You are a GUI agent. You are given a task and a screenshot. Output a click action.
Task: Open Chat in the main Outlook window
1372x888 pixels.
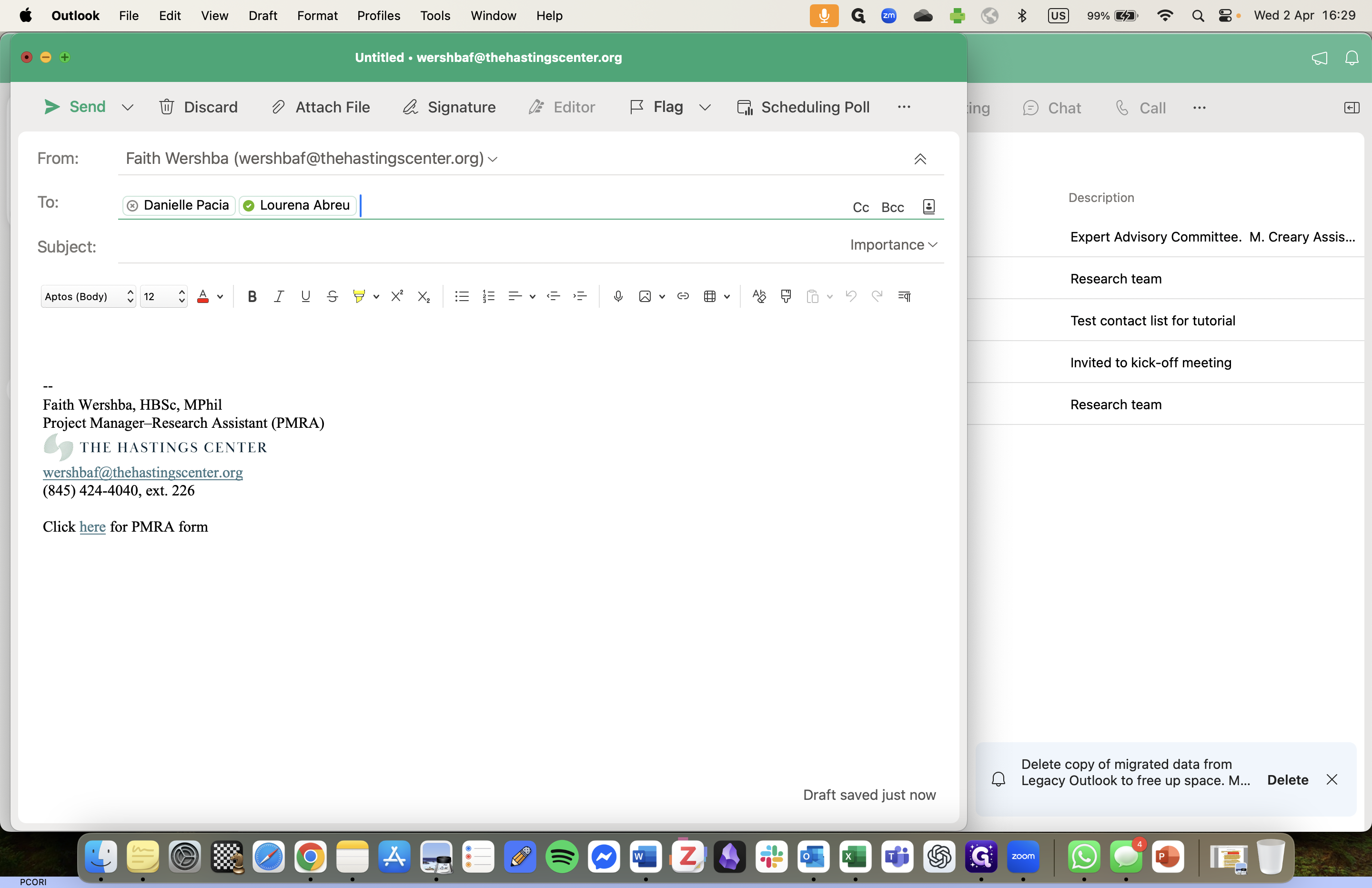click(1051, 109)
